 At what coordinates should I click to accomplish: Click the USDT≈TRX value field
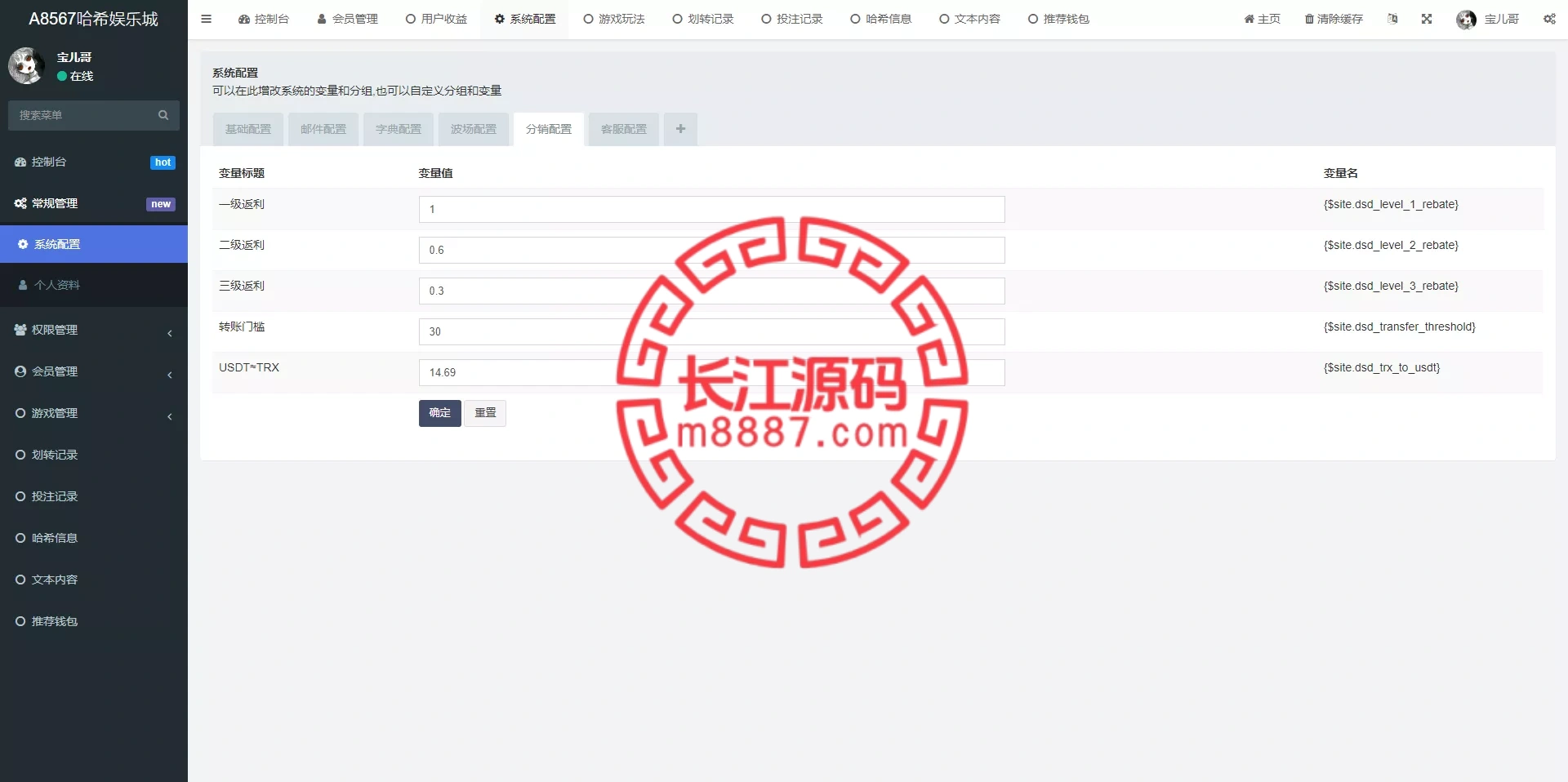point(711,372)
